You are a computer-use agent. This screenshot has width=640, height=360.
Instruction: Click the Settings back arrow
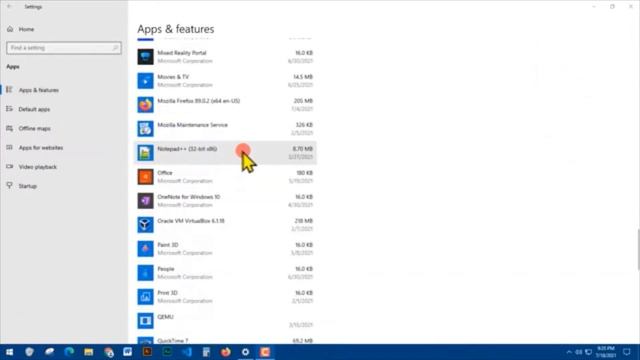coord(9,7)
